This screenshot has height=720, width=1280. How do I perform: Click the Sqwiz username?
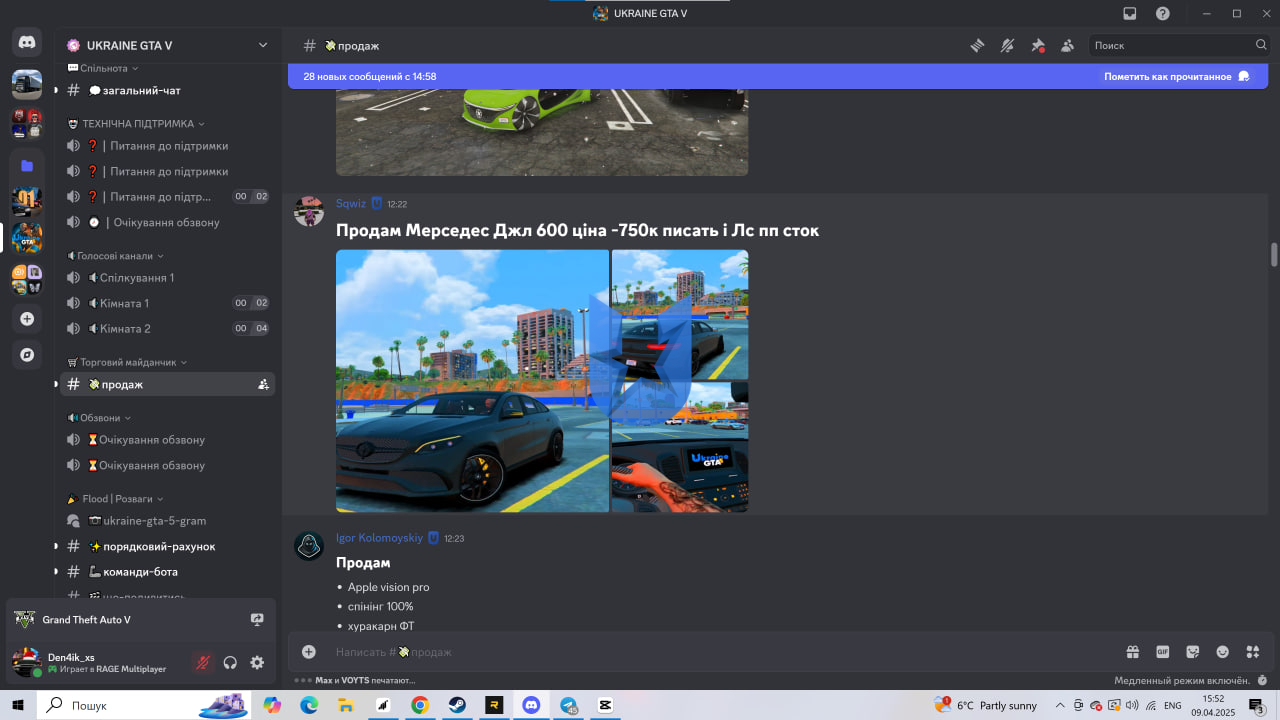(x=351, y=204)
